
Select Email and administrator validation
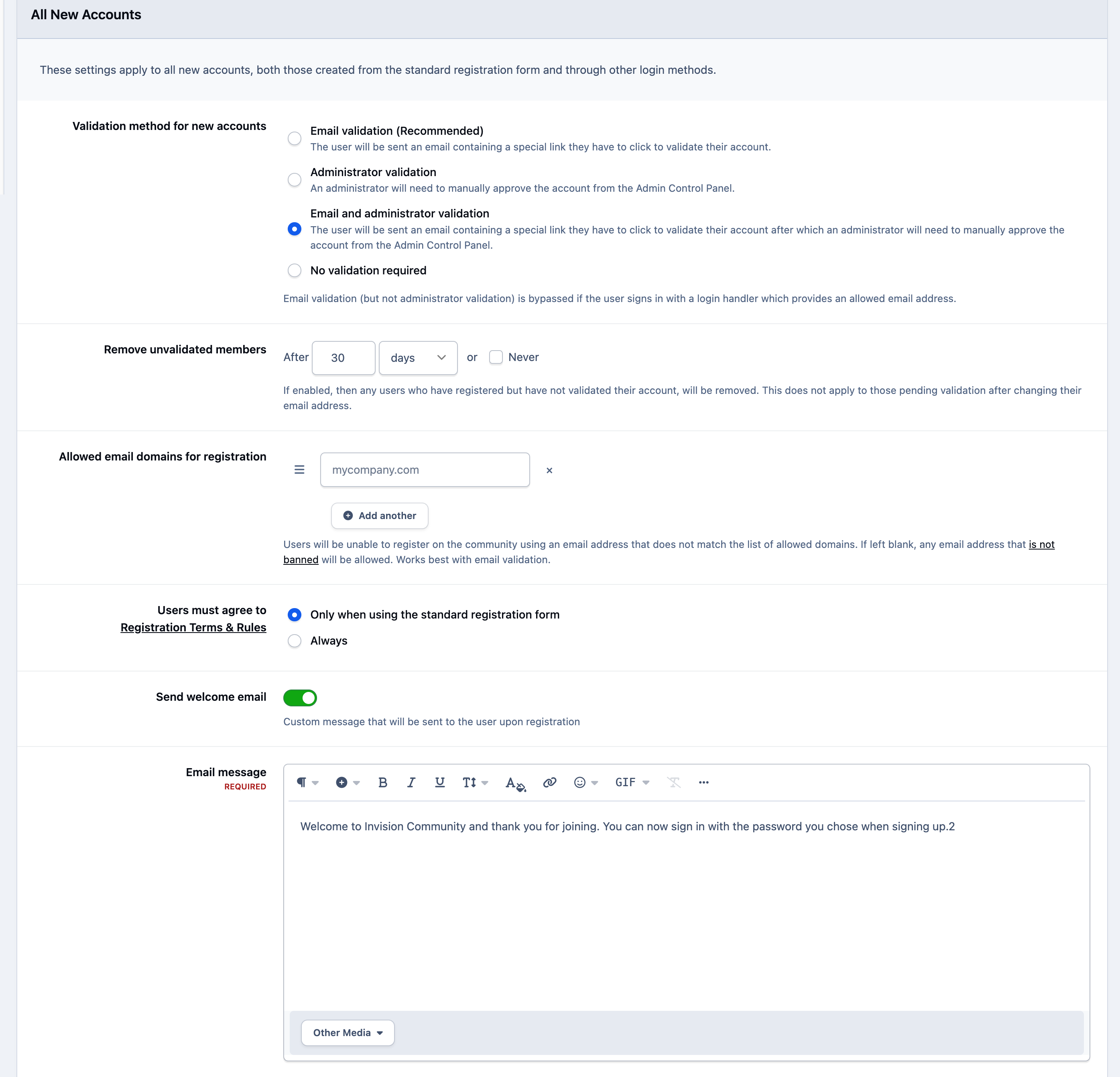click(x=294, y=229)
